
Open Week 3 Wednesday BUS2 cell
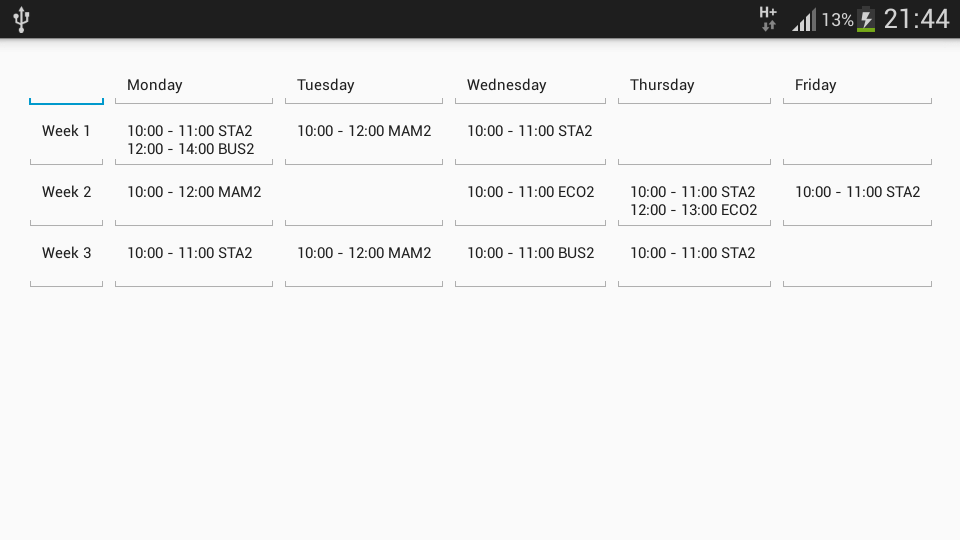(530, 262)
